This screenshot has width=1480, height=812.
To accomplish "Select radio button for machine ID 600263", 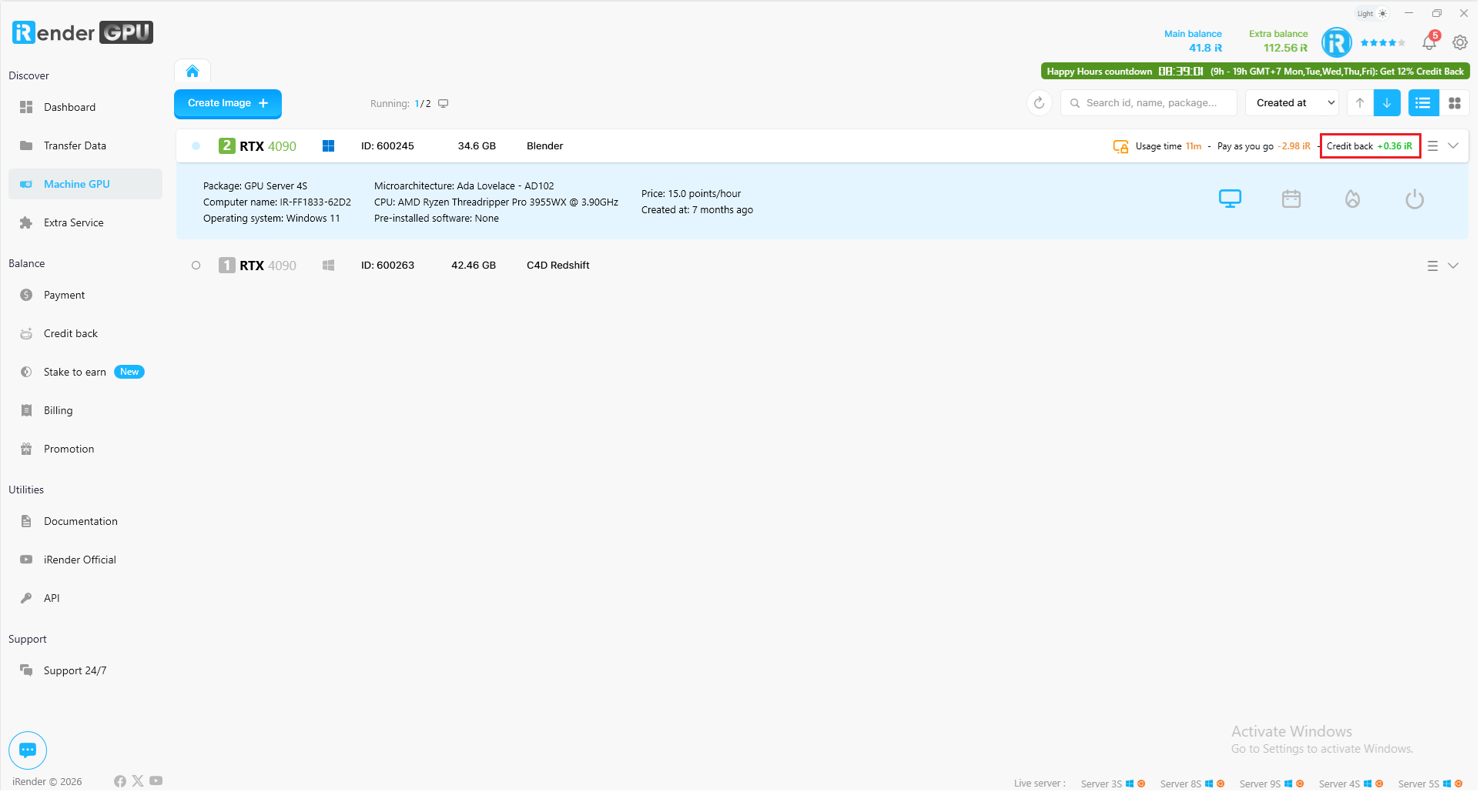I will (196, 266).
